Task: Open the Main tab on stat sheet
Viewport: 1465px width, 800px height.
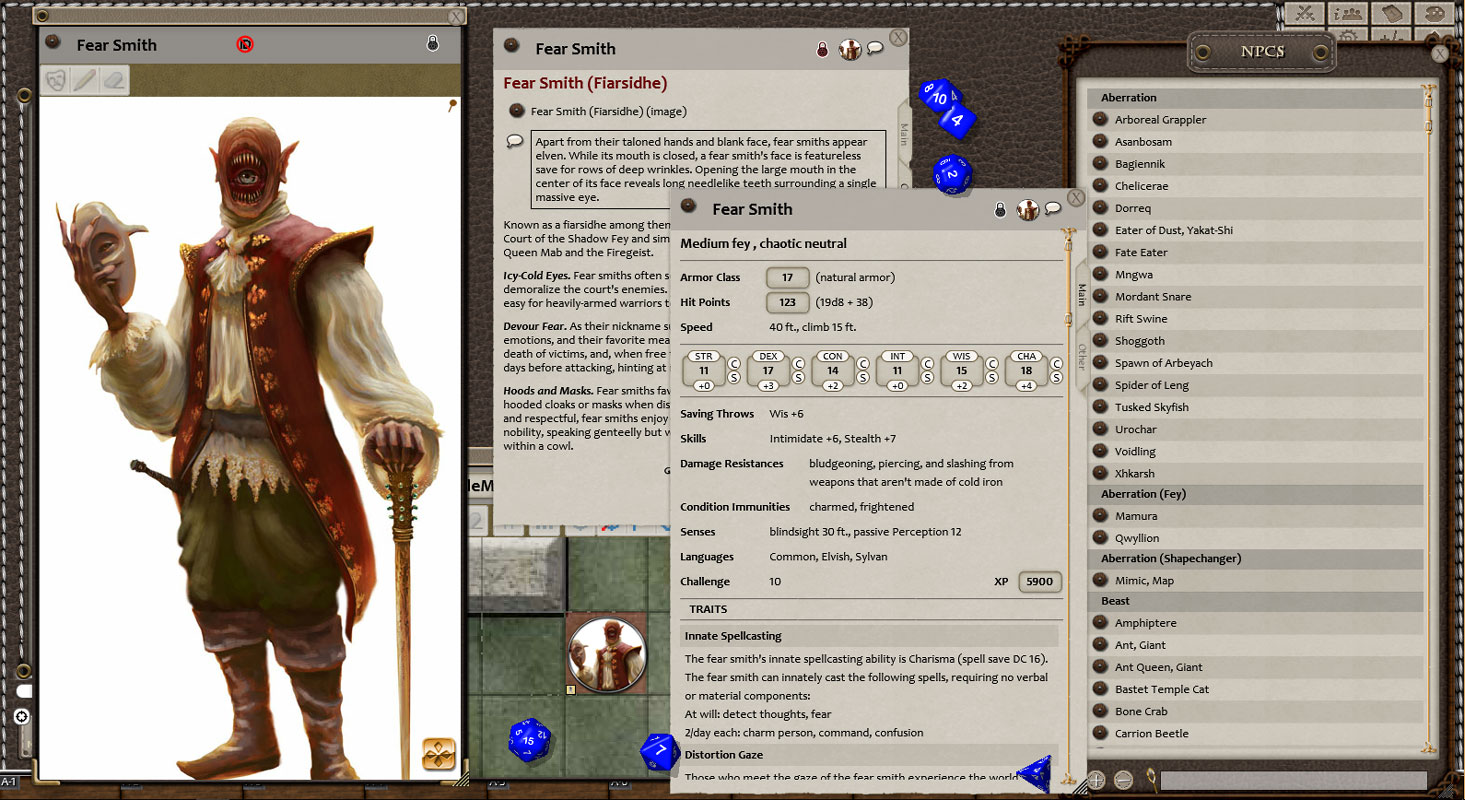Action: coord(1081,294)
